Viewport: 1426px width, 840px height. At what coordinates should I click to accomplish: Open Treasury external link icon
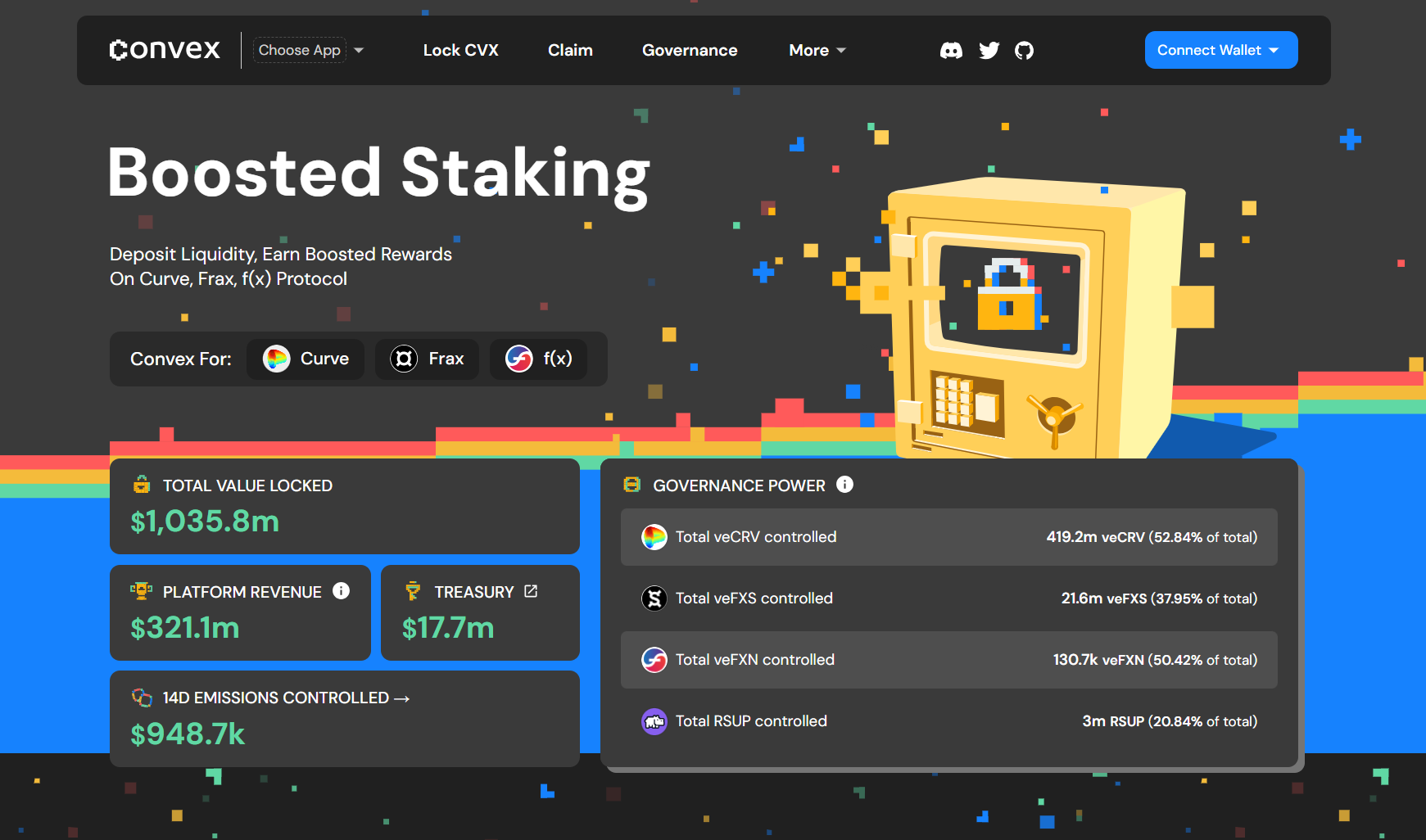point(531,591)
